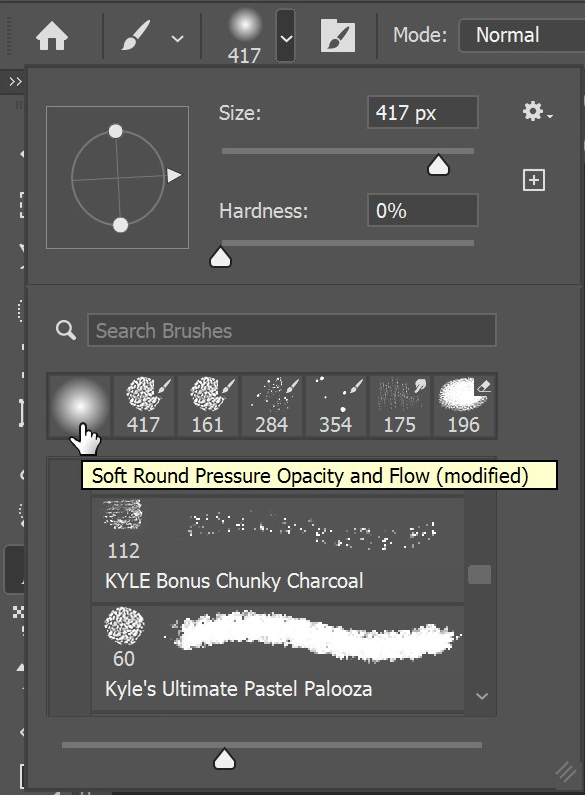The image size is (585, 795).
Task: Collapse the brush preset picker dropdown arrow
Action: (285, 37)
